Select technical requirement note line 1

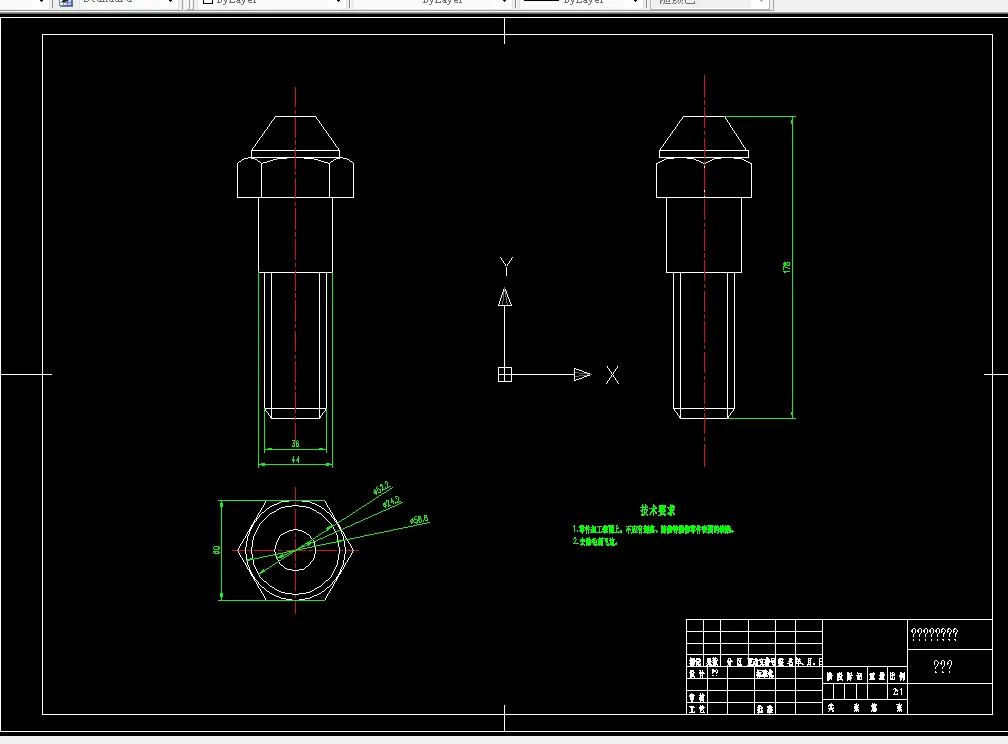click(653, 529)
